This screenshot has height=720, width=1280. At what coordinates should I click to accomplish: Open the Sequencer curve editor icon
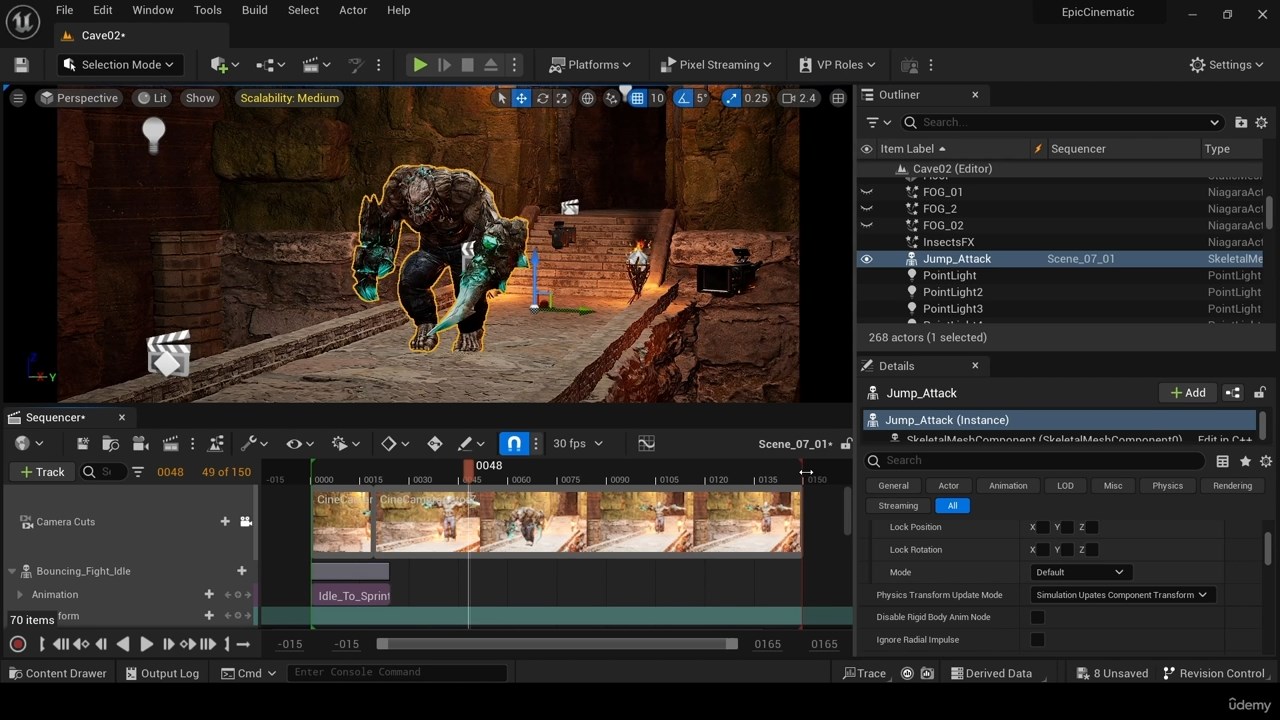click(646, 443)
